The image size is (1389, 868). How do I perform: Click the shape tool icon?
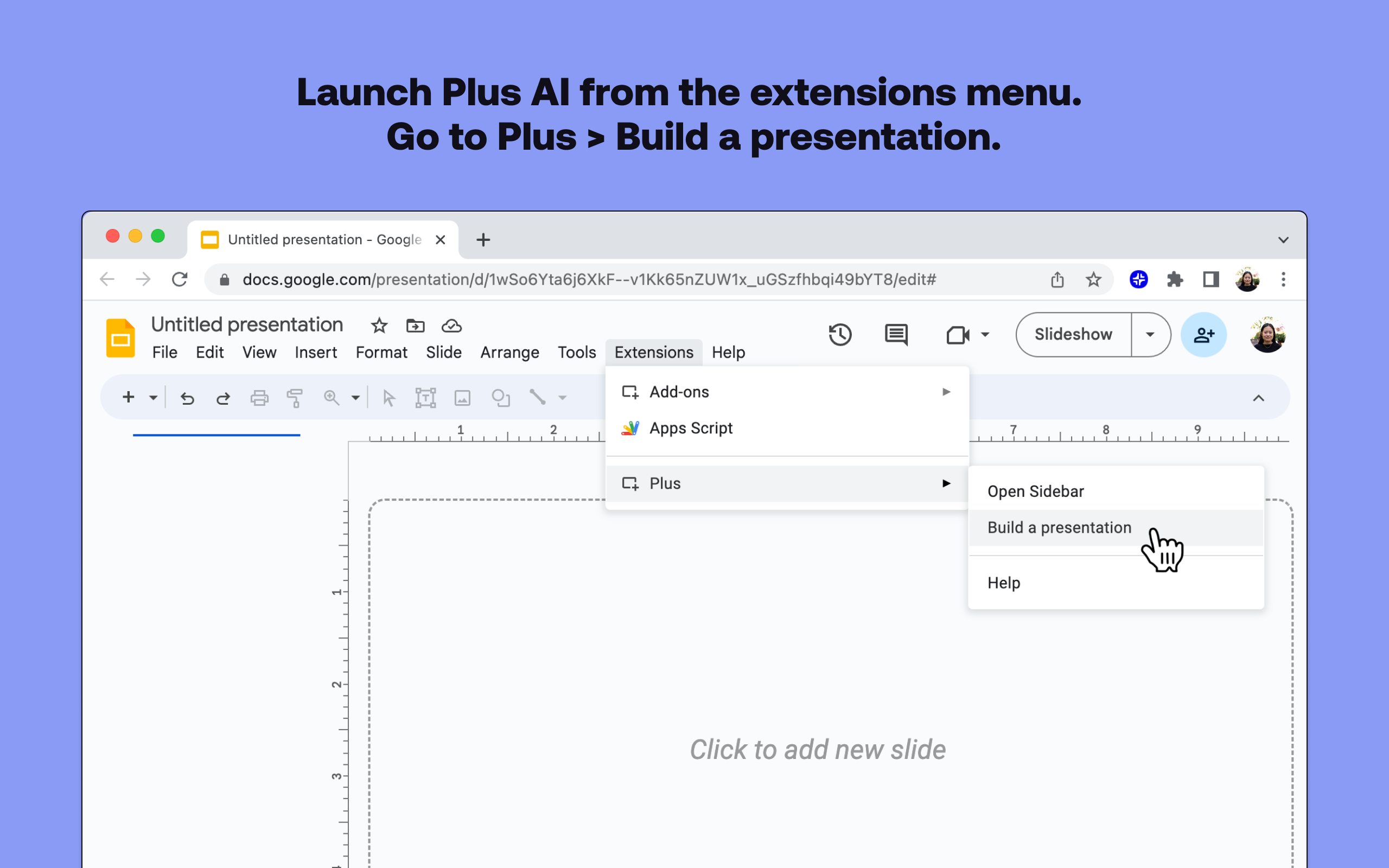tap(500, 398)
